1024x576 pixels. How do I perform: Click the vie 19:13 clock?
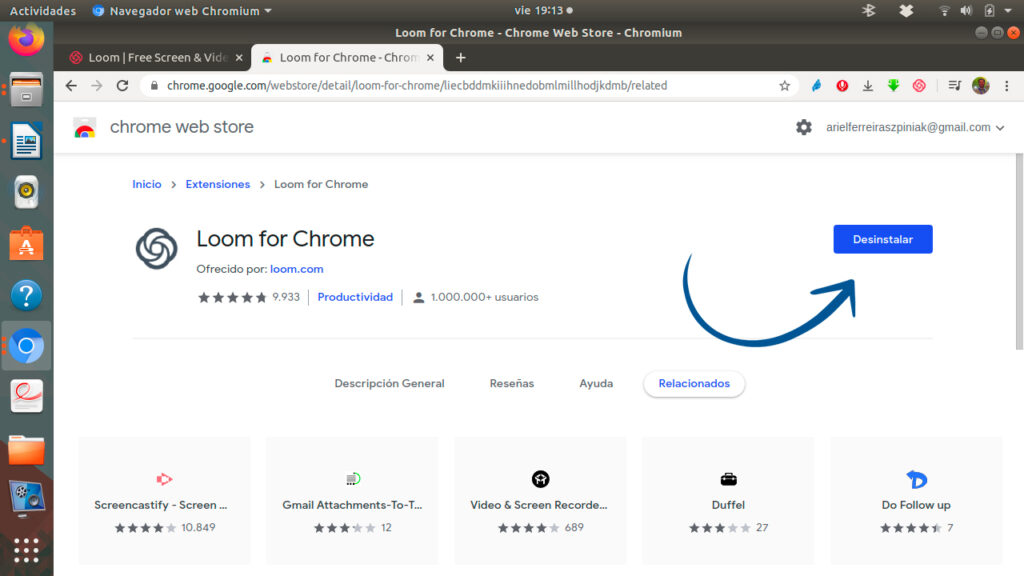tap(539, 10)
